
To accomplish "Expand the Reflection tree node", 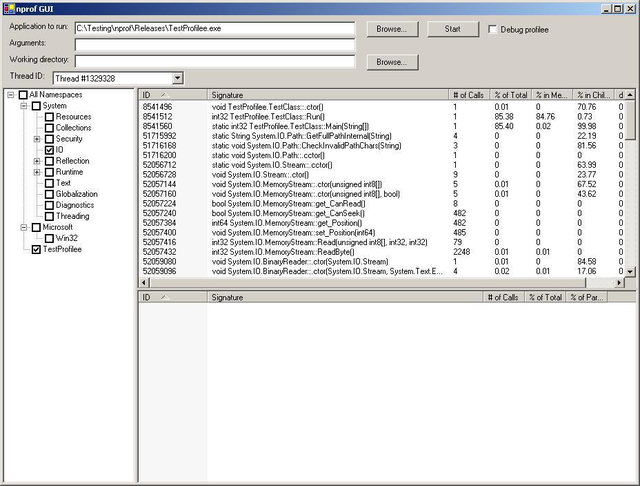I will click(x=37, y=161).
